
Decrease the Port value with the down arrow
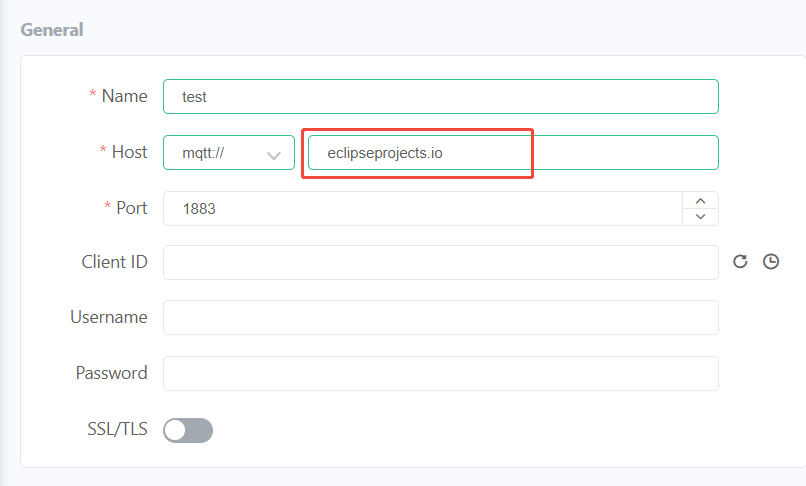click(x=700, y=216)
